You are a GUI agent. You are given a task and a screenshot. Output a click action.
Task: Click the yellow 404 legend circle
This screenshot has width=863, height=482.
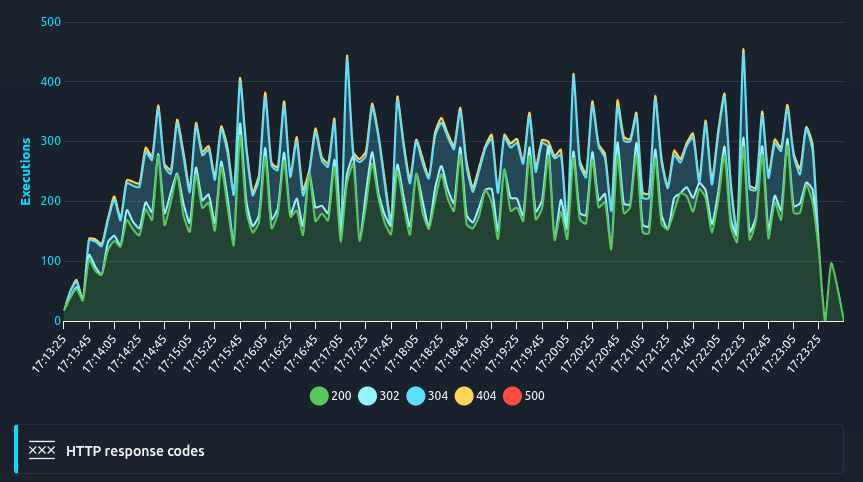pyautogui.click(x=464, y=396)
